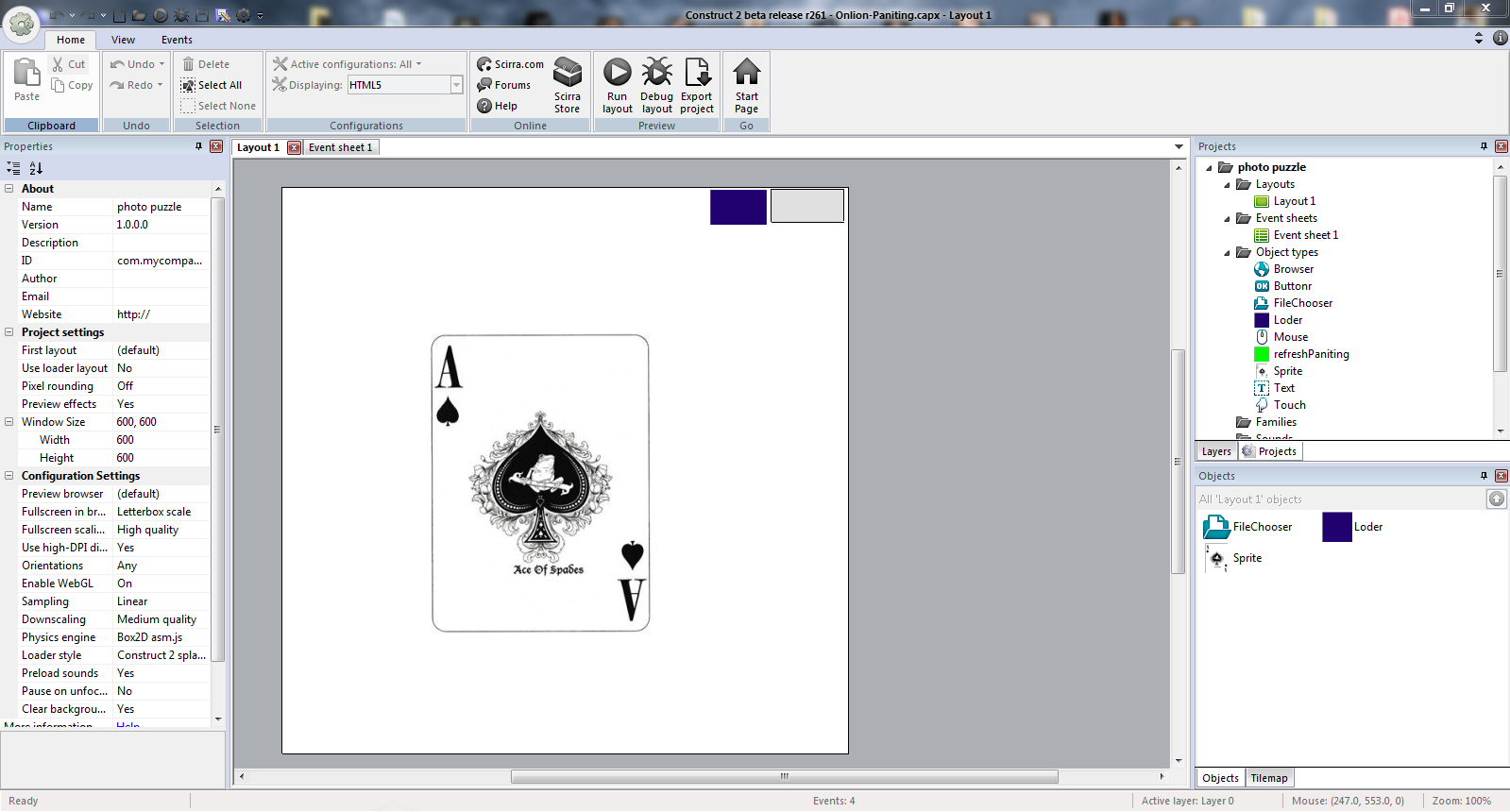Switch to the Layers panel tab
The width and height of the screenshot is (1510, 812).
pos(1216,451)
